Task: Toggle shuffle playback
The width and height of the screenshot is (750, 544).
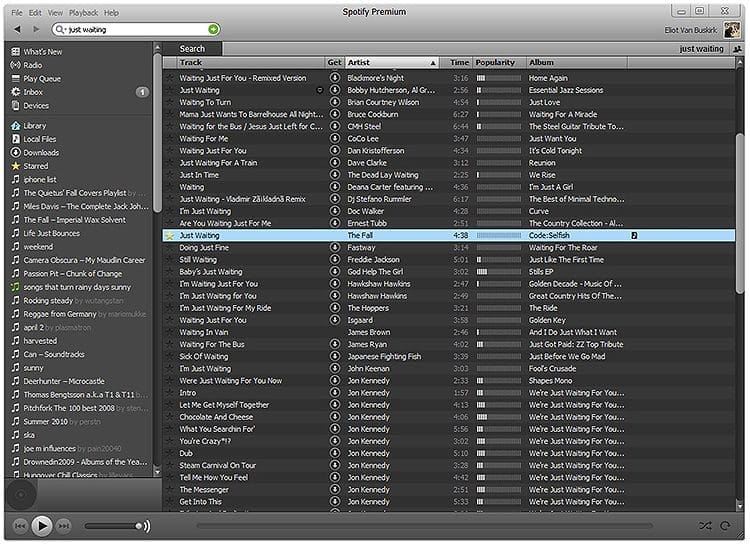Action: [706, 525]
